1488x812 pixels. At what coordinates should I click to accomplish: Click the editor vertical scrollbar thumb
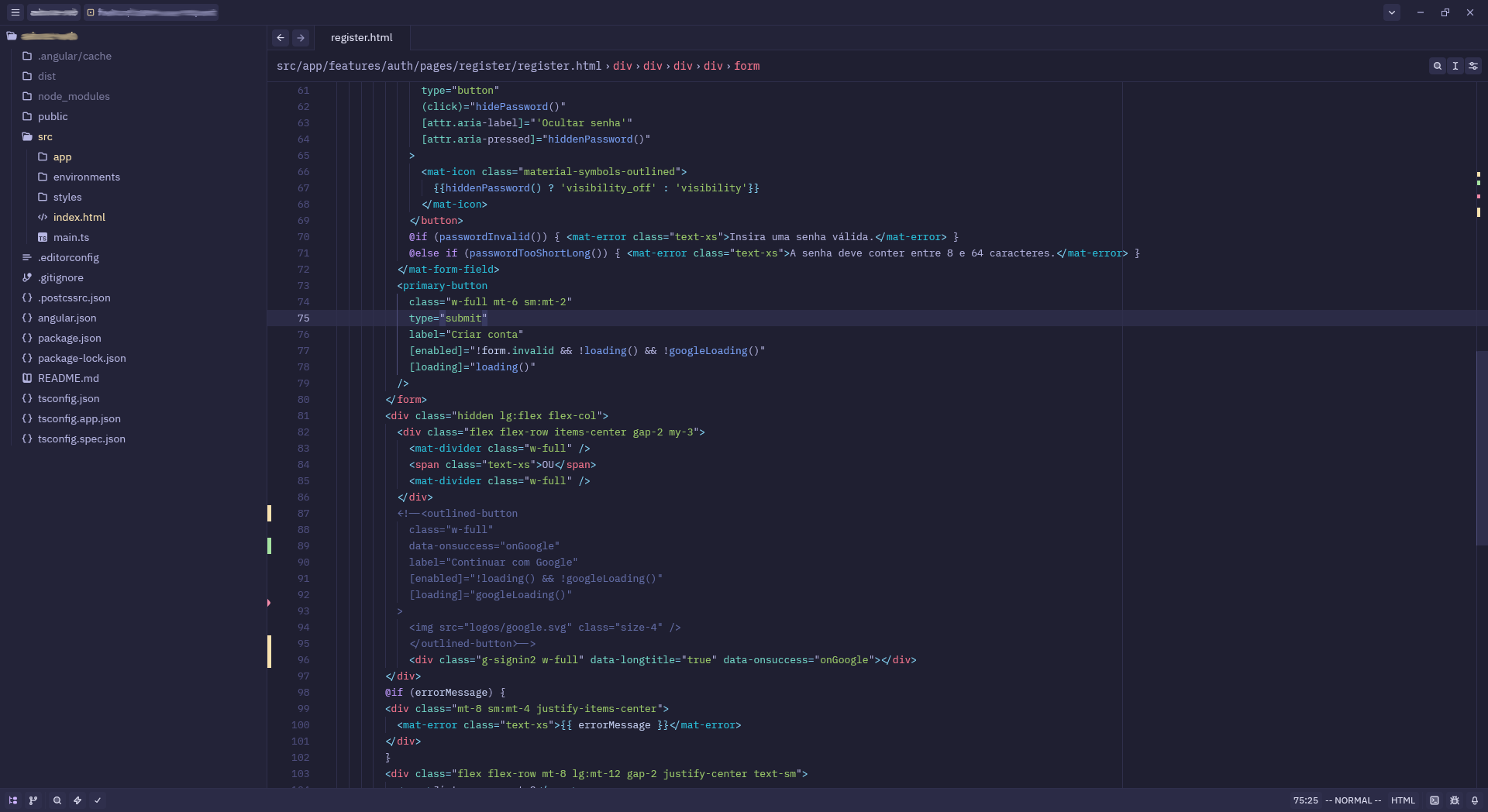coord(1482,448)
